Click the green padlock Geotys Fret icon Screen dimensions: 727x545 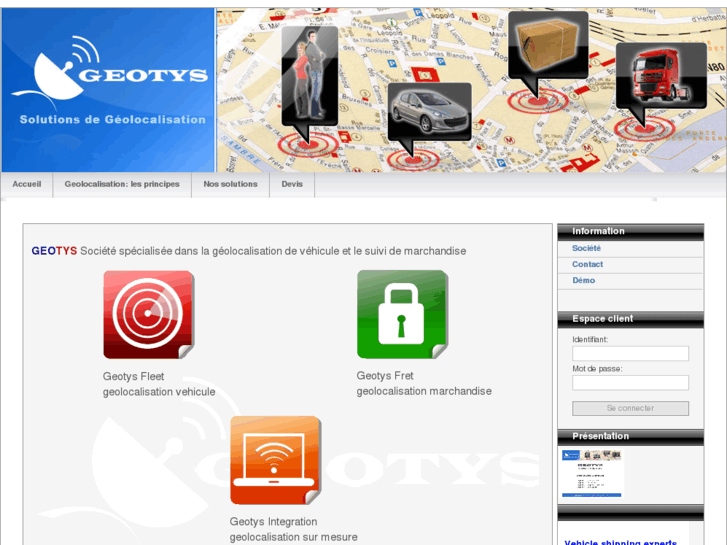point(402,314)
